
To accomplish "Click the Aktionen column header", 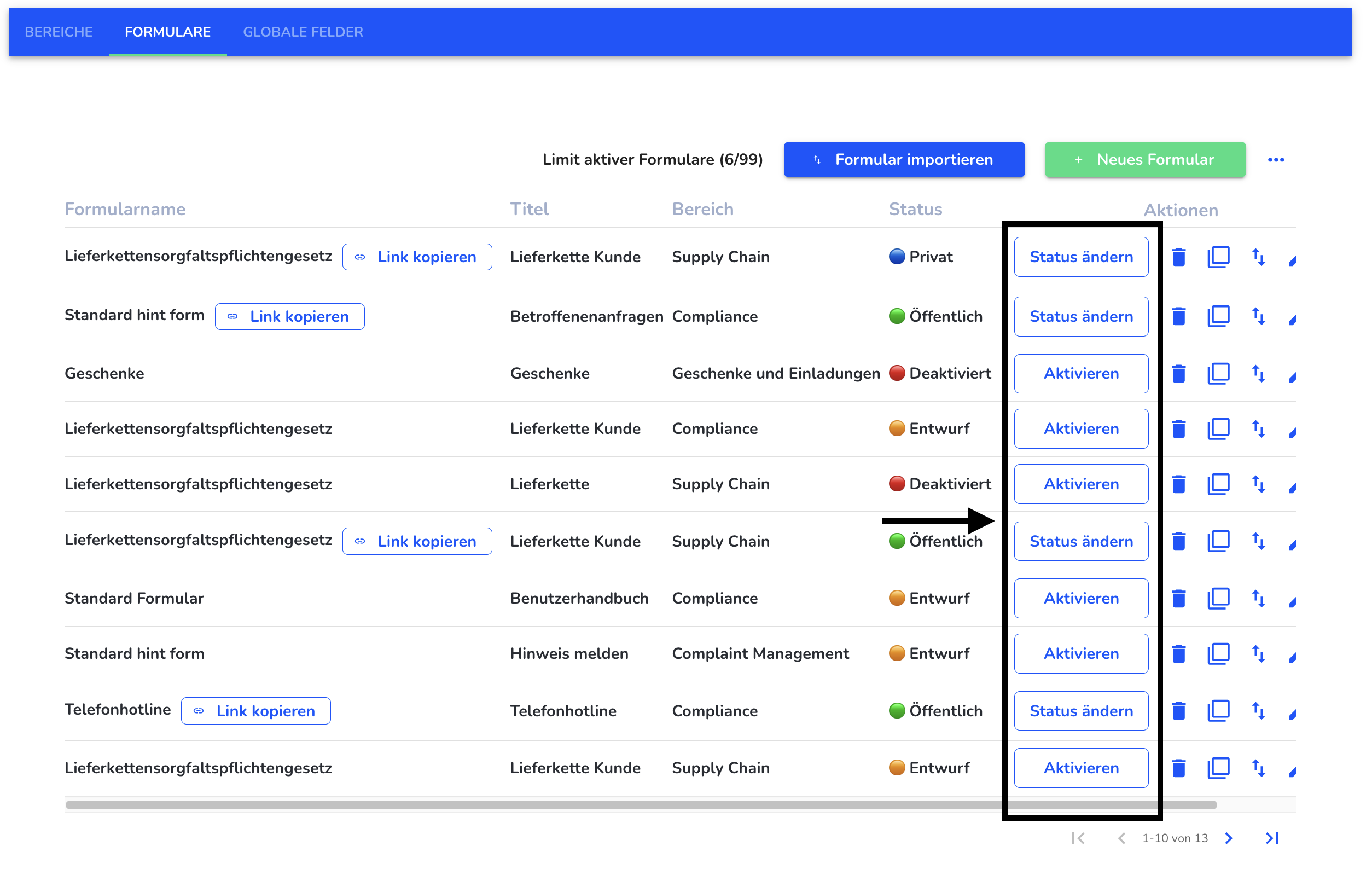I will (x=1181, y=210).
